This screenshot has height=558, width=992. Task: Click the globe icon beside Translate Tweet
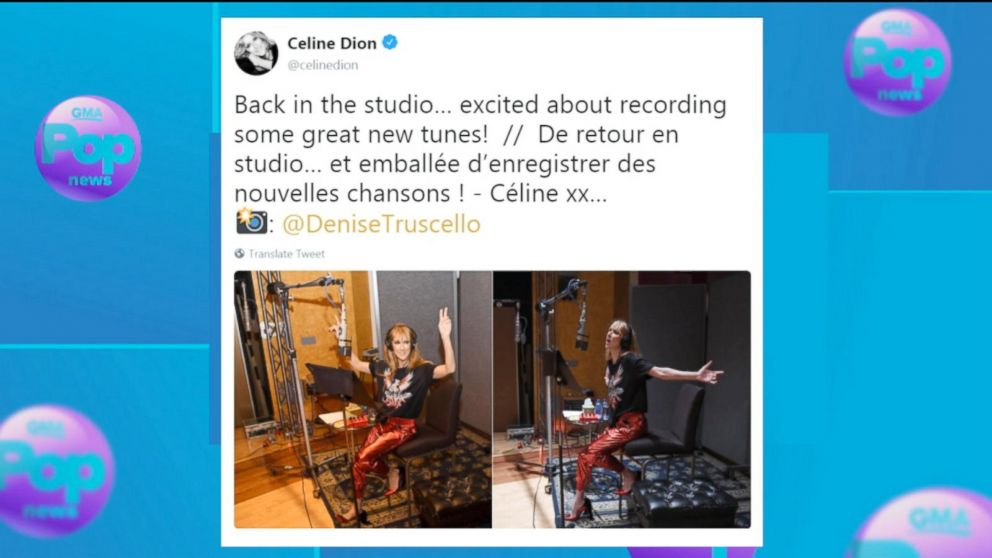(x=239, y=254)
